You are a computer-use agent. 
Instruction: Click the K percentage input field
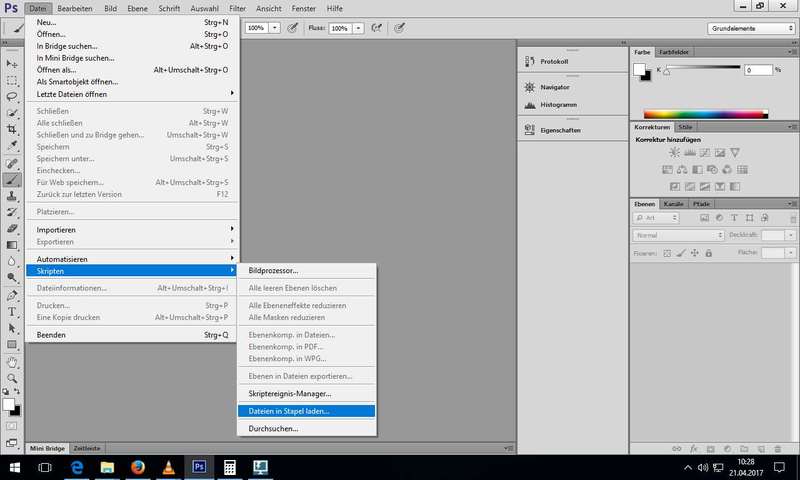pyautogui.click(x=758, y=70)
